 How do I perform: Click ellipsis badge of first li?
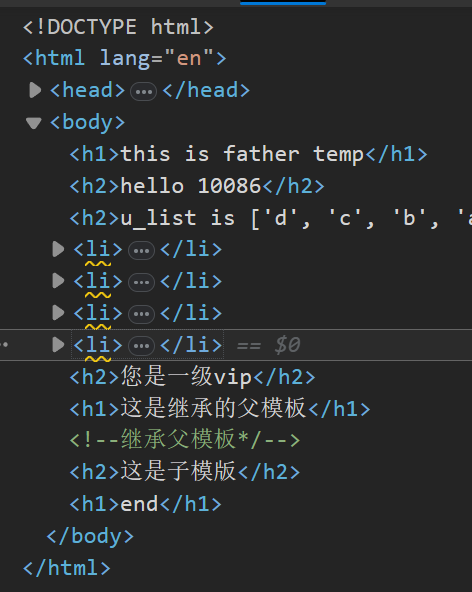[142, 251]
